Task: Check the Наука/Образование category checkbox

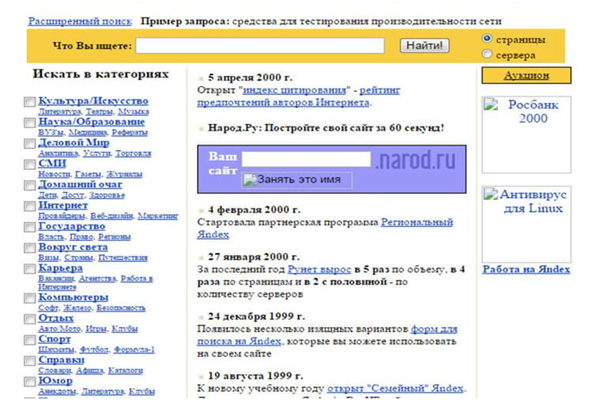Action: [29, 122]
